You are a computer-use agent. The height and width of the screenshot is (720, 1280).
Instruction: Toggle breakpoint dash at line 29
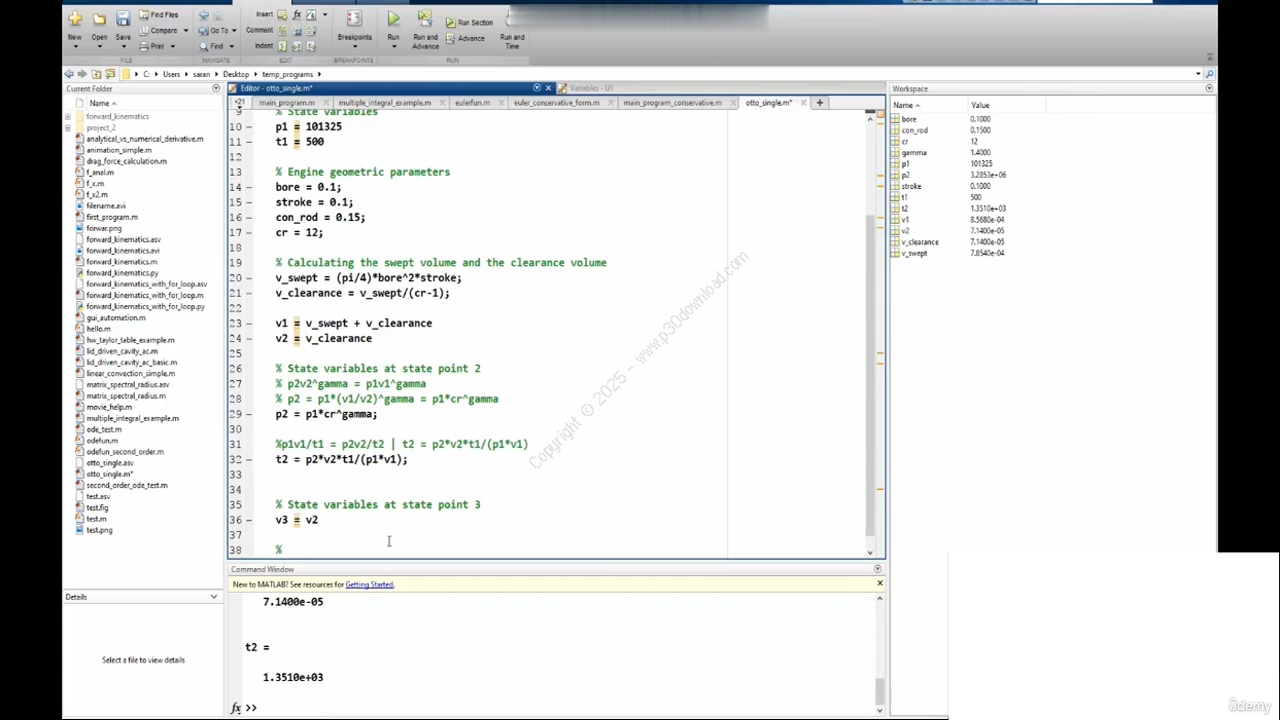(x=250, y=414)
